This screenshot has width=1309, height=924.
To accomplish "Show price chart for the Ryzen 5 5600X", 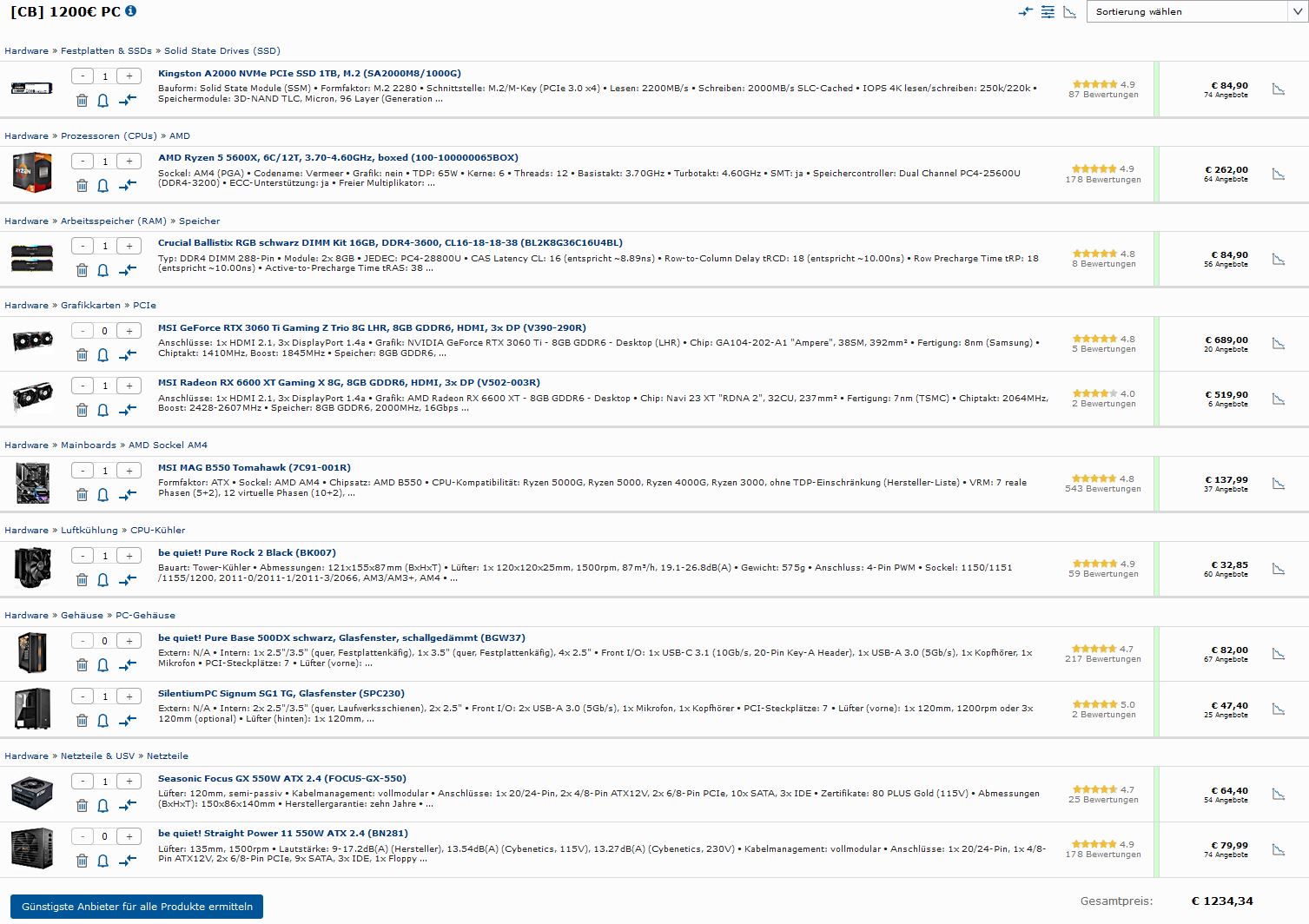I will (x=1279, y=174).
